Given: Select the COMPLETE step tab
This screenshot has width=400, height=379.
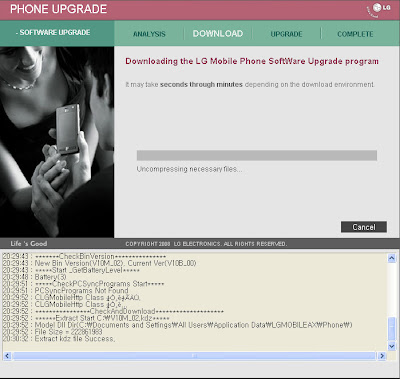Looking at the screenshot, I should 355,34.
